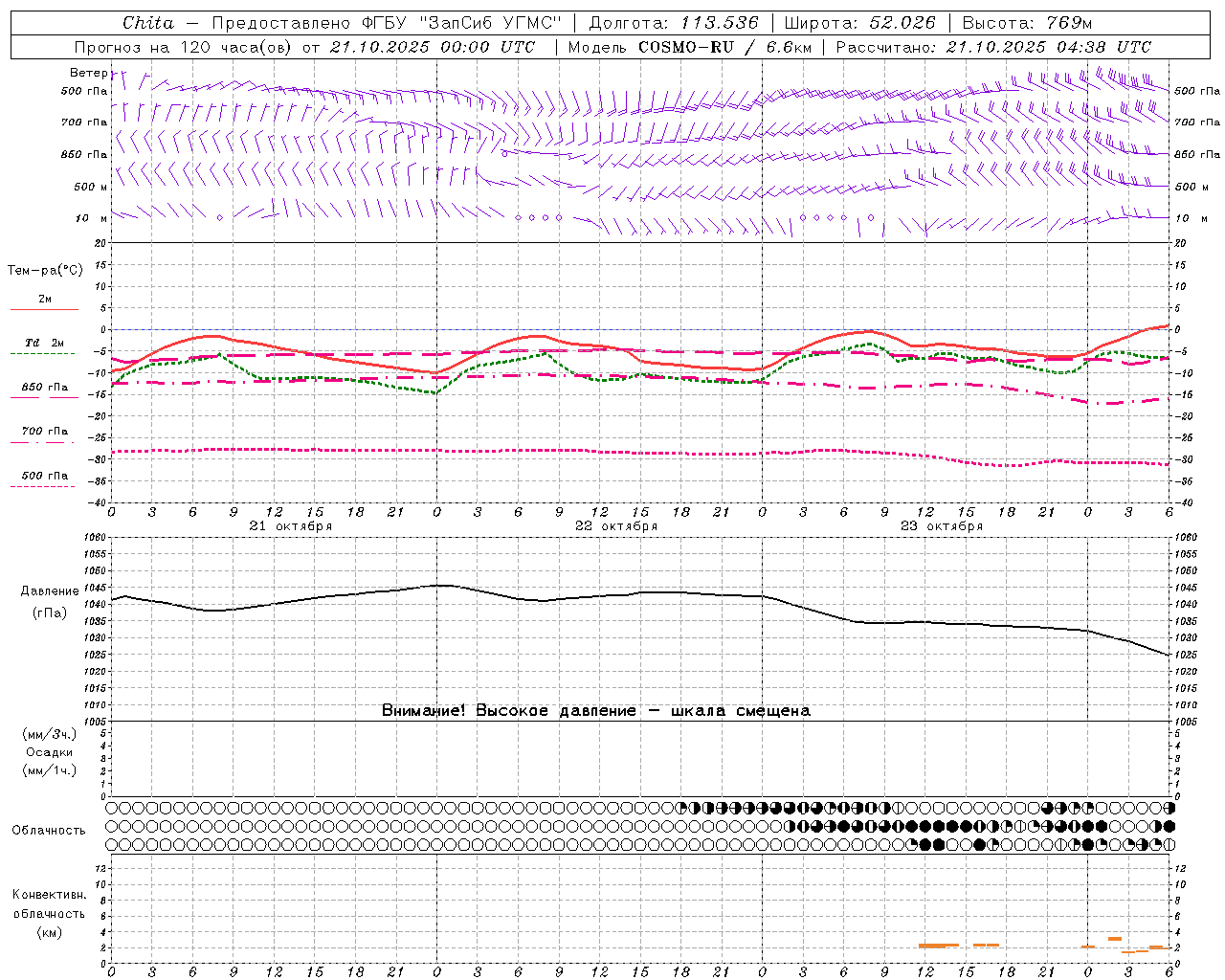1225x980 pixels.
Task: Click the '(км)' convective height unit label
Action: tap(49, 932)
